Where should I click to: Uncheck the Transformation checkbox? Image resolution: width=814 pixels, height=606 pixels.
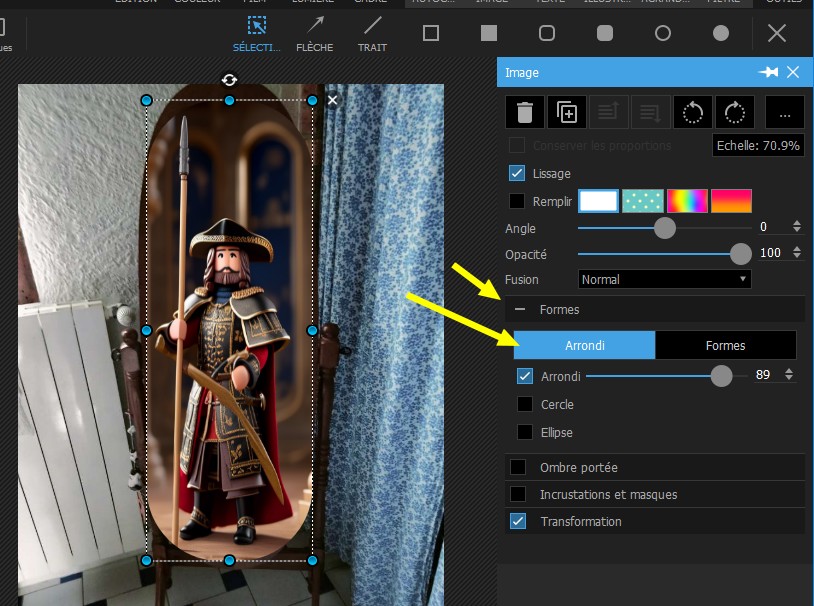click(518, 521)
